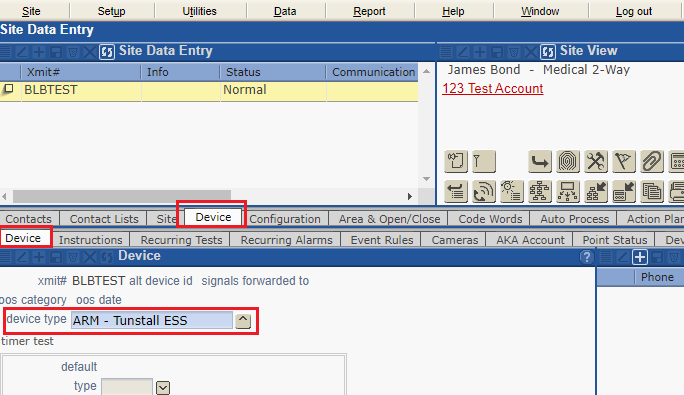684x395 pixels.
Task: Open the Event Rules sub-tab
Action: [382, 240]
